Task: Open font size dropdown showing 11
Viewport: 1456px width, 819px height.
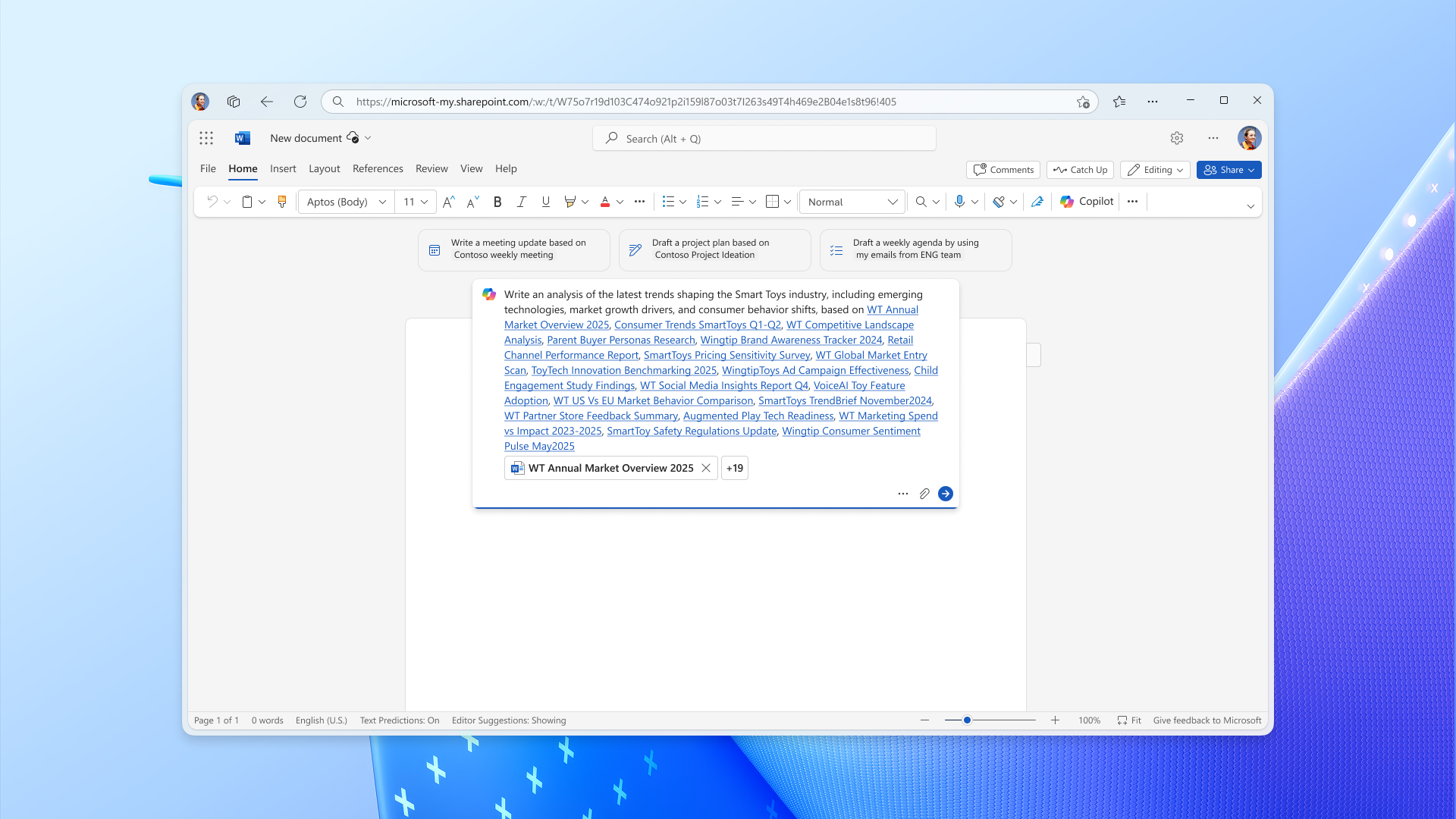Action: (x=416, y=202)
